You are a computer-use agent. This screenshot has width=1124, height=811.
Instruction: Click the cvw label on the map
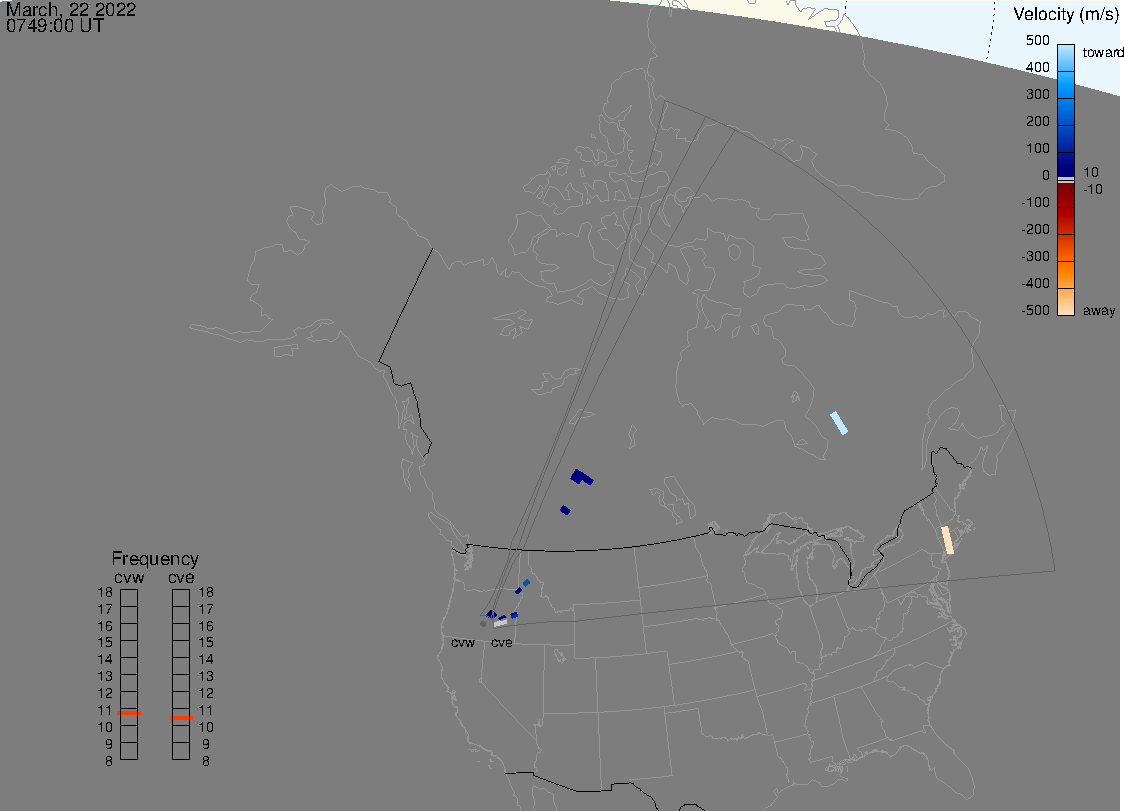click(x=463, y=643)
